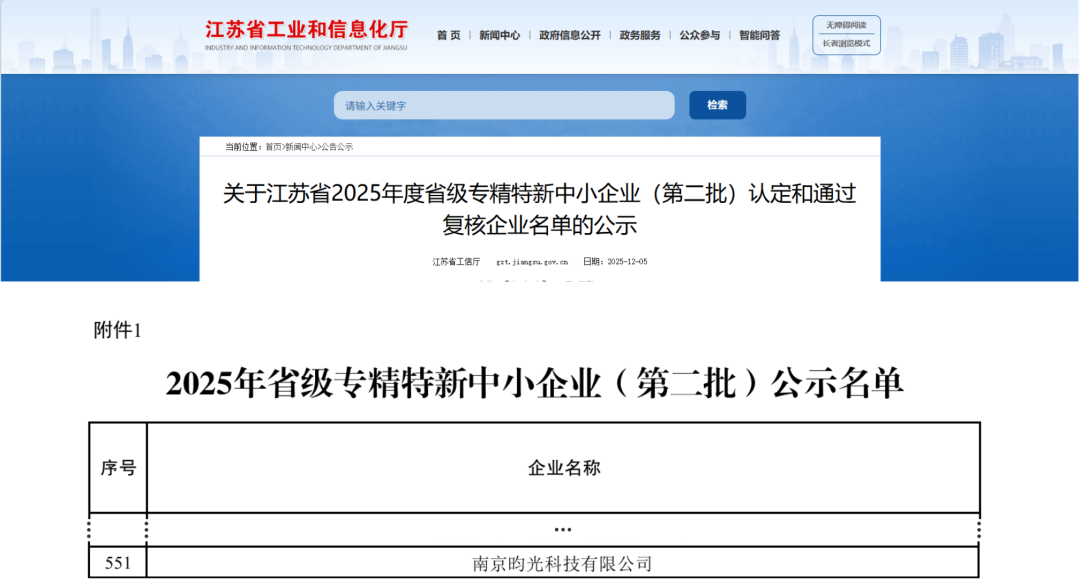Click the 企业名称 column header
Image resolution: width=1080 pixels, height=579 pixels.
coord(564,468)
